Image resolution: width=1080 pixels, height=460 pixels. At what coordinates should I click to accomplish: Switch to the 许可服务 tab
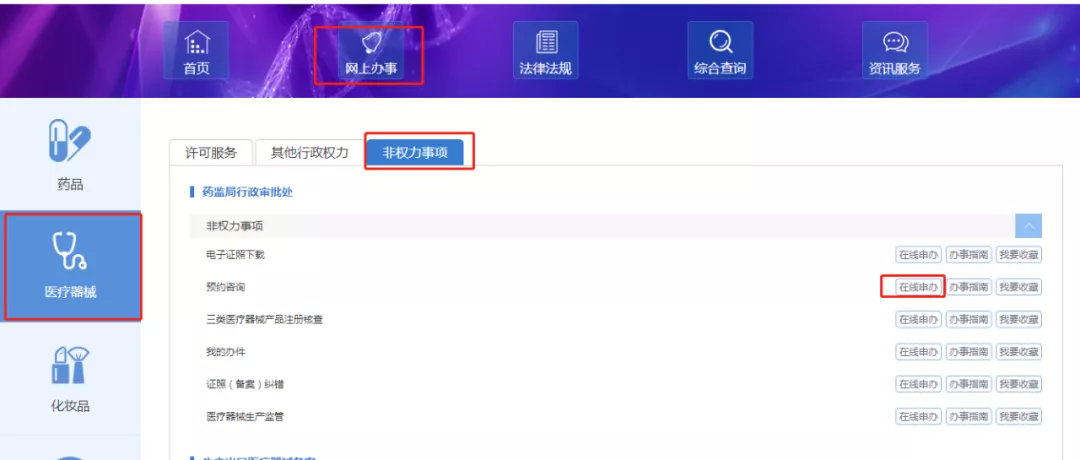tap(211, 153)
